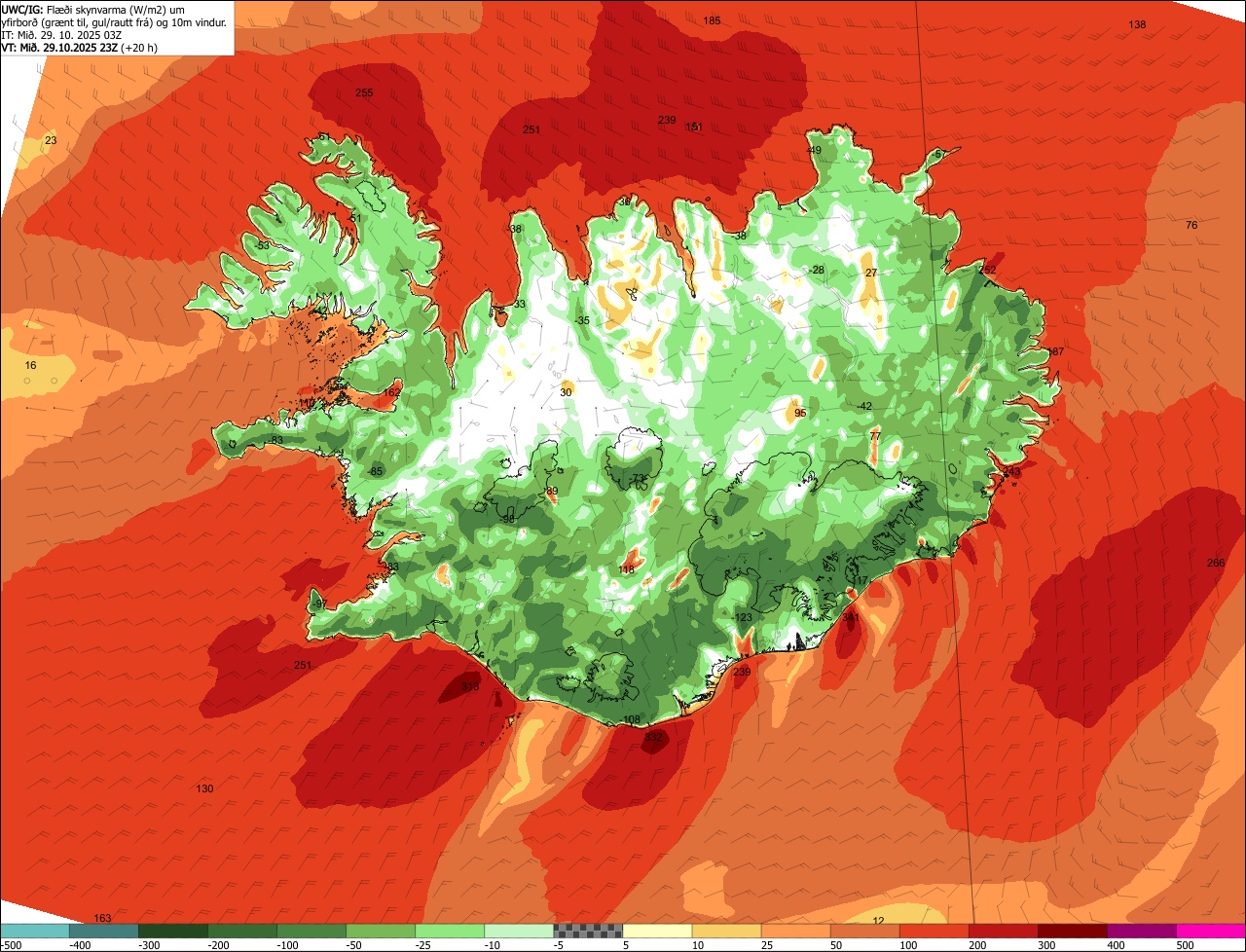The image size is (1246, 952).
Task: Click the title line 'UWC/IG: Flæði skynvarma (W/m2) um'
Action: [93, 9]
